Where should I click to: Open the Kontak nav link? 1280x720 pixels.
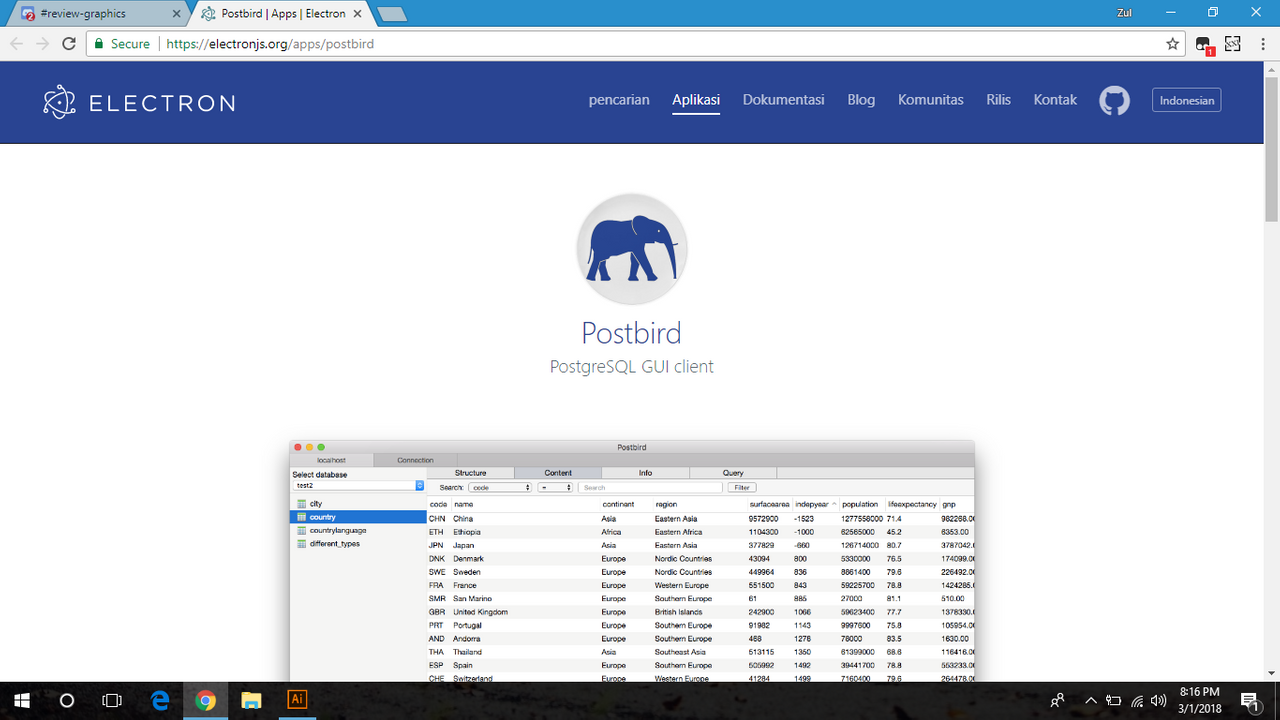pos(1055,100)
